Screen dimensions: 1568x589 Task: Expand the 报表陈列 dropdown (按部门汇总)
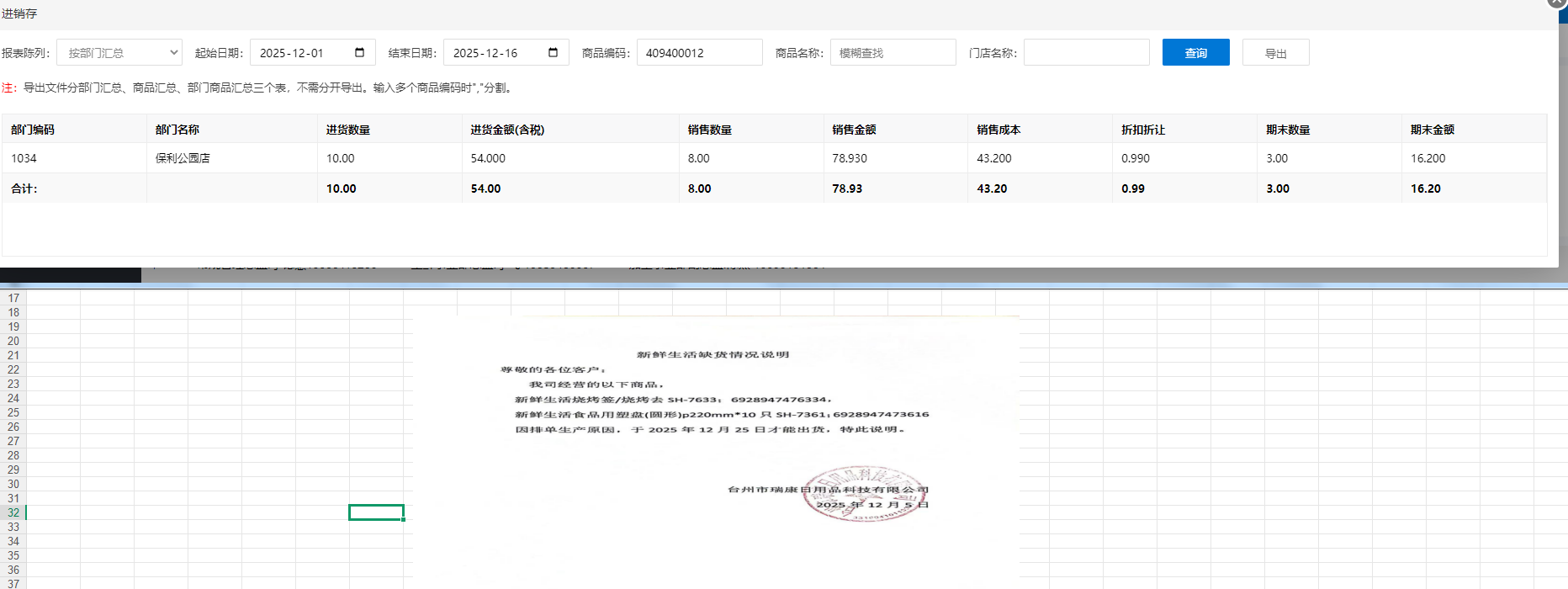coord(119,52)
